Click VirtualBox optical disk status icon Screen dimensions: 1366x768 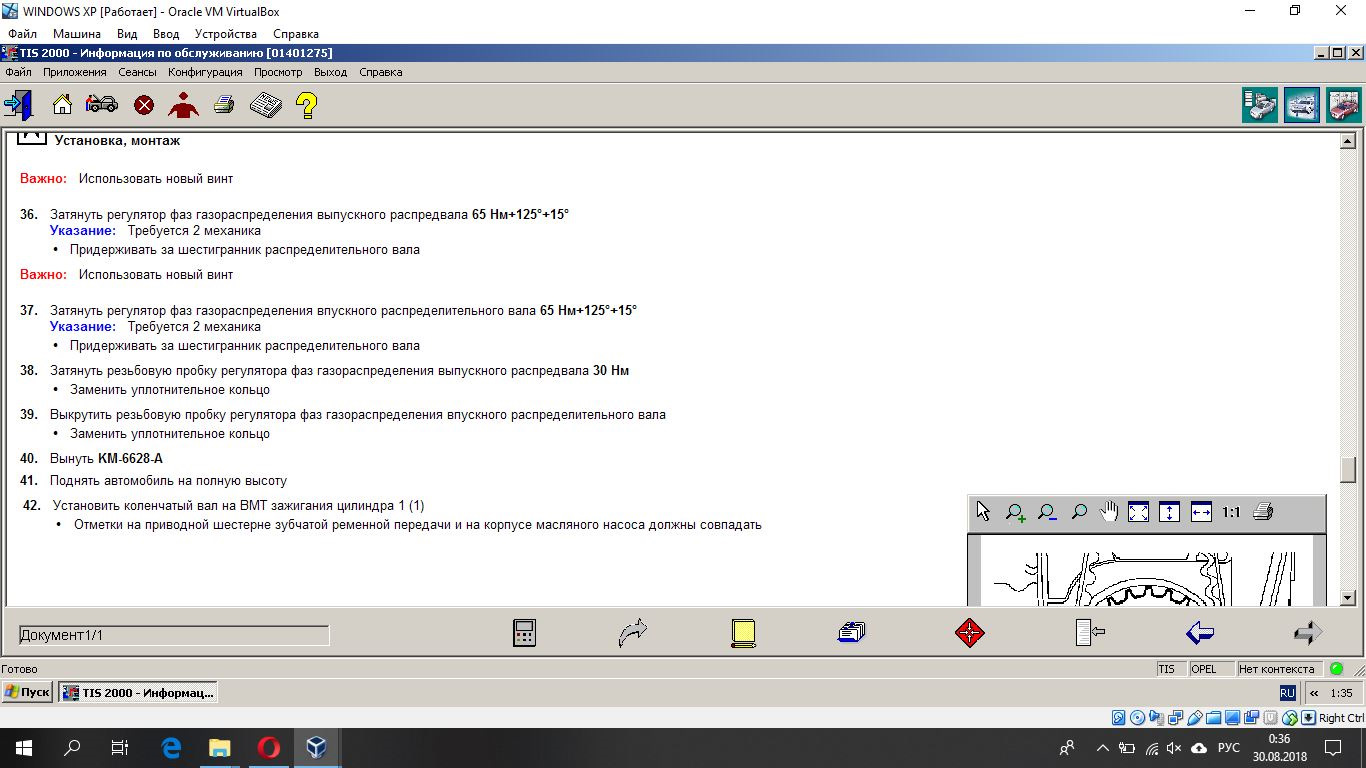pos(1137,718)
